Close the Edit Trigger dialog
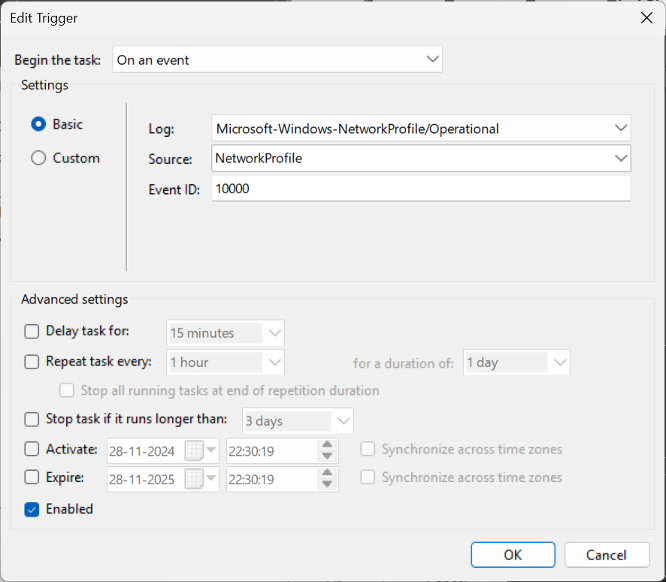 point(646,18)
